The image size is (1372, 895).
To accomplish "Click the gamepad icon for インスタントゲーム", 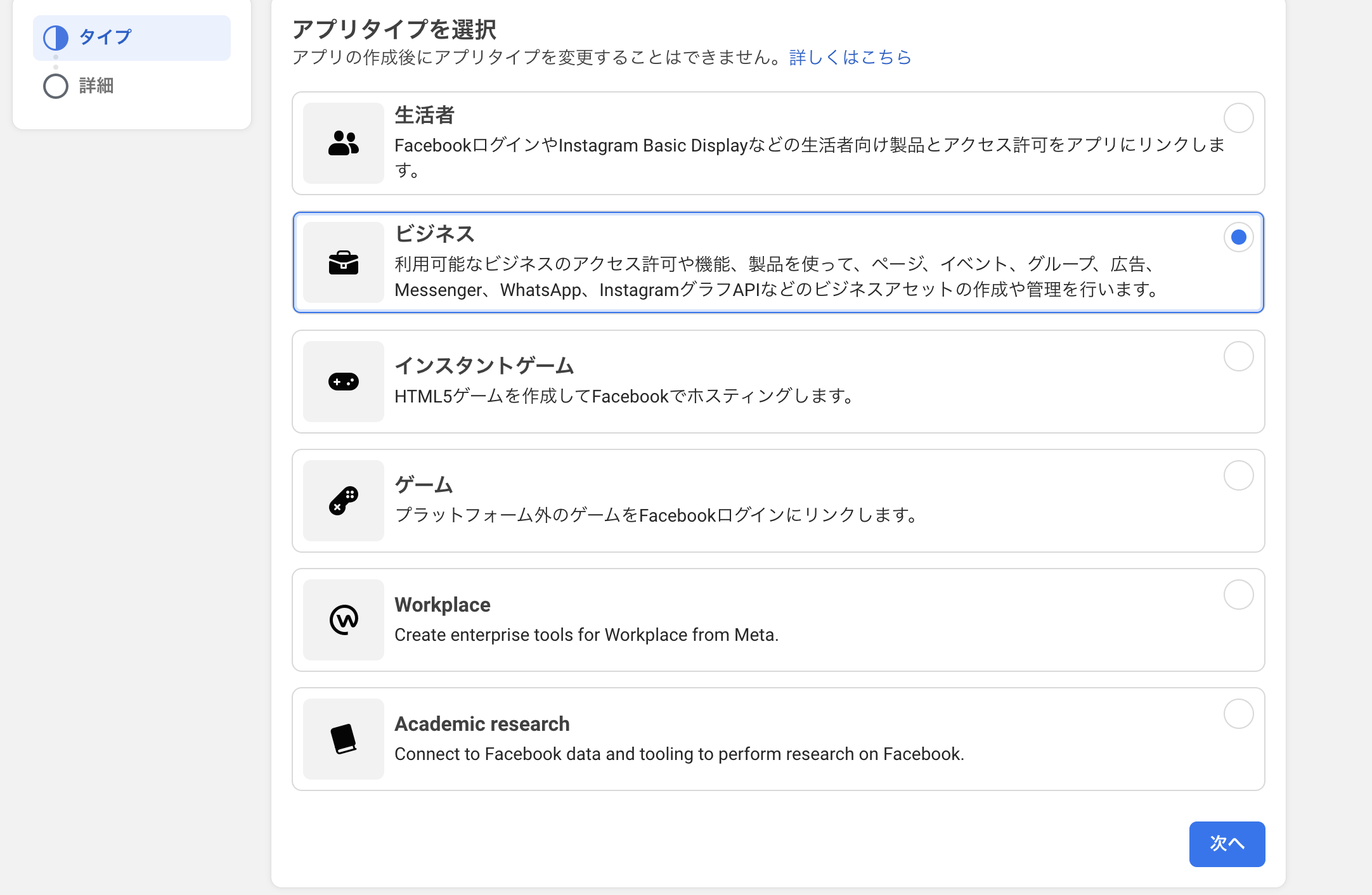I will [344, 382].
